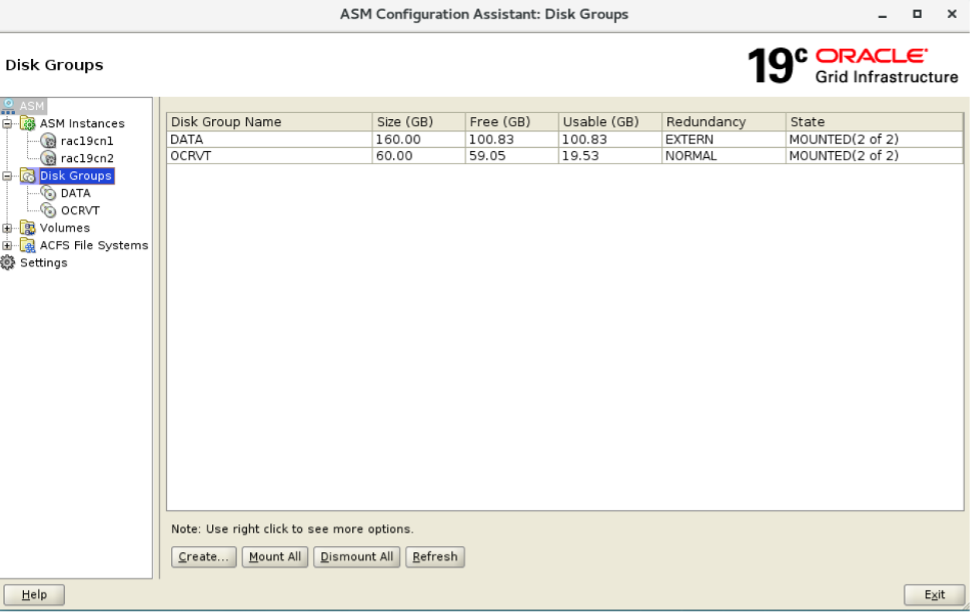This screenshot has width=972, height=613.
Task: Click the 19.53 usable cell
Action: [x=610, y=156]
